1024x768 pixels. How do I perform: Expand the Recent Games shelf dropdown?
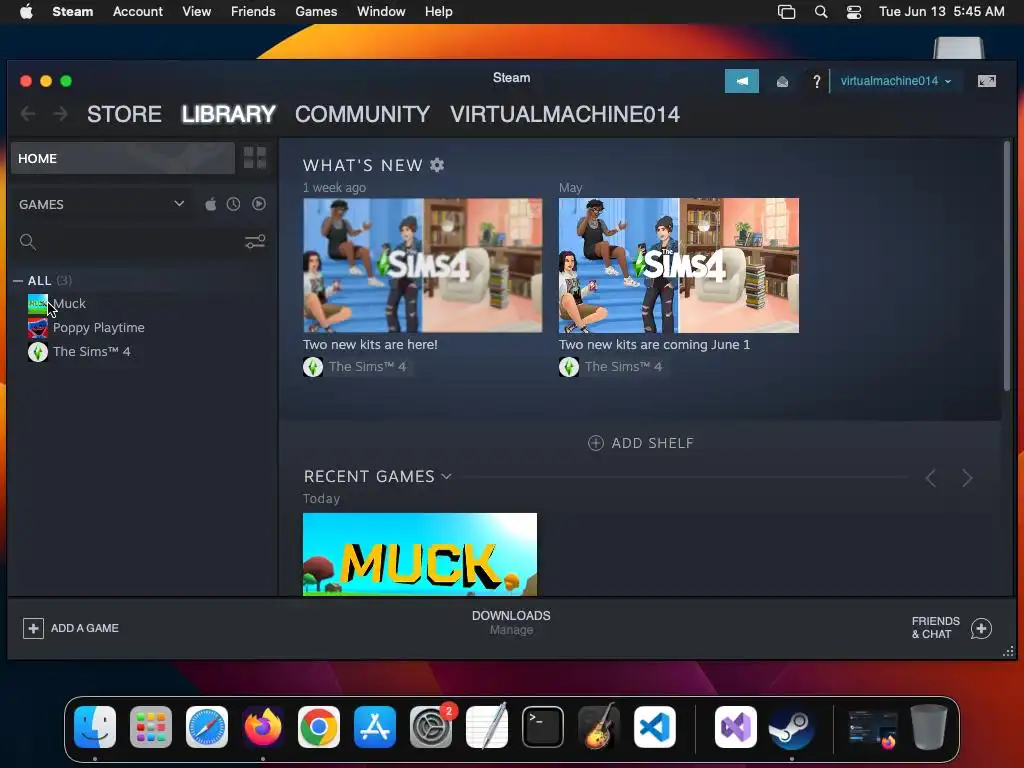446,477
